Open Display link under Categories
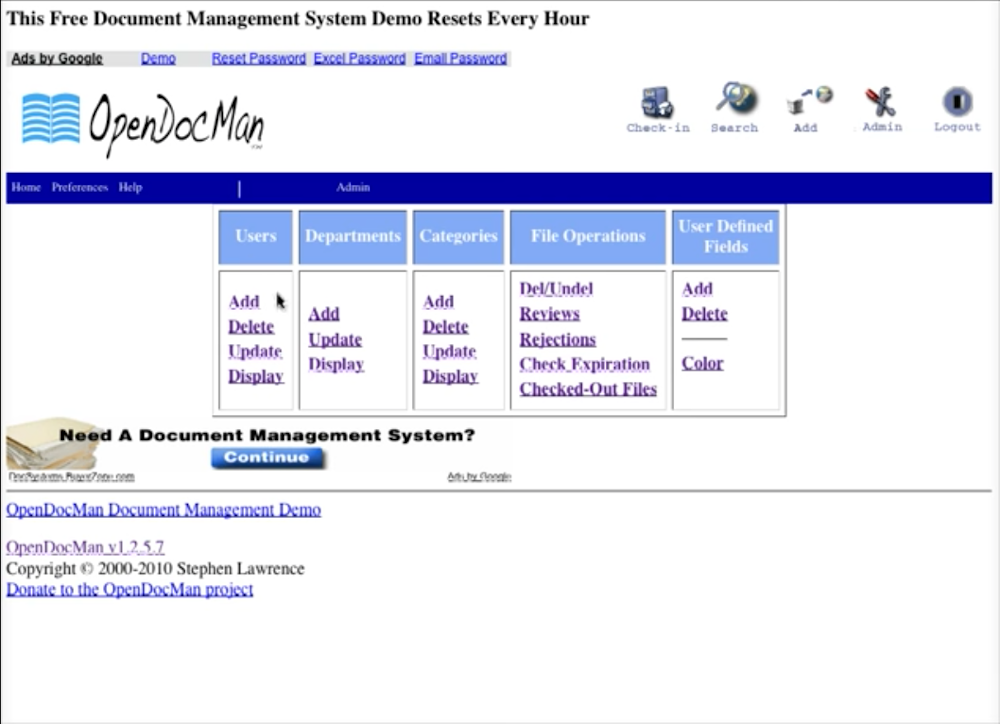 coord(450,376)
